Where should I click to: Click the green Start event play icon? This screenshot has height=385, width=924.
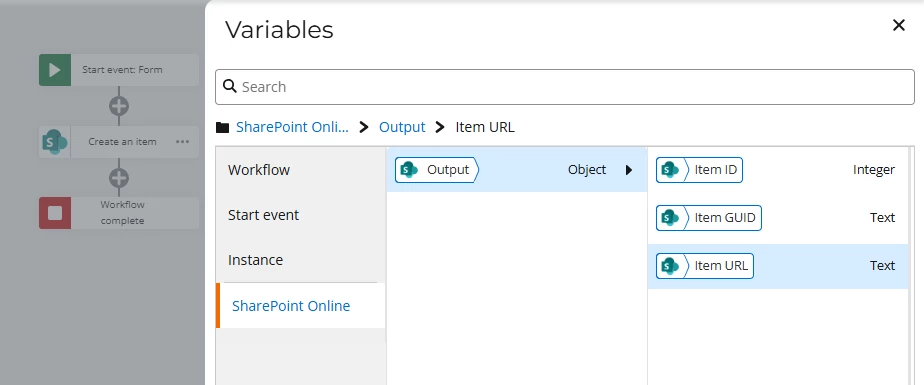pyautogui.click(x=55, y=70)
